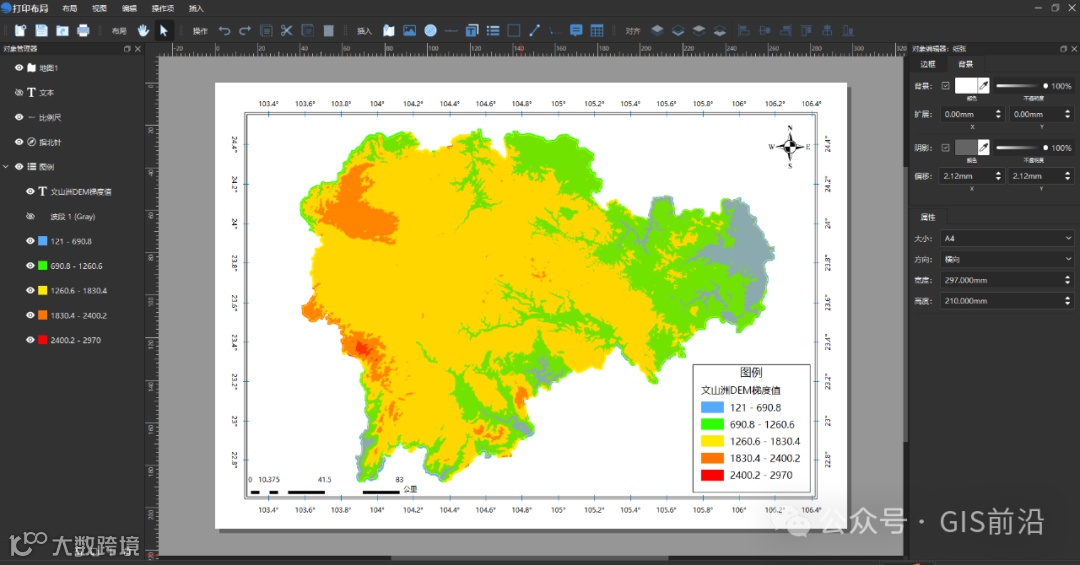Open the 编辑 menu
The width and height of the screenshot is (1080, 565).
point(129,8)
